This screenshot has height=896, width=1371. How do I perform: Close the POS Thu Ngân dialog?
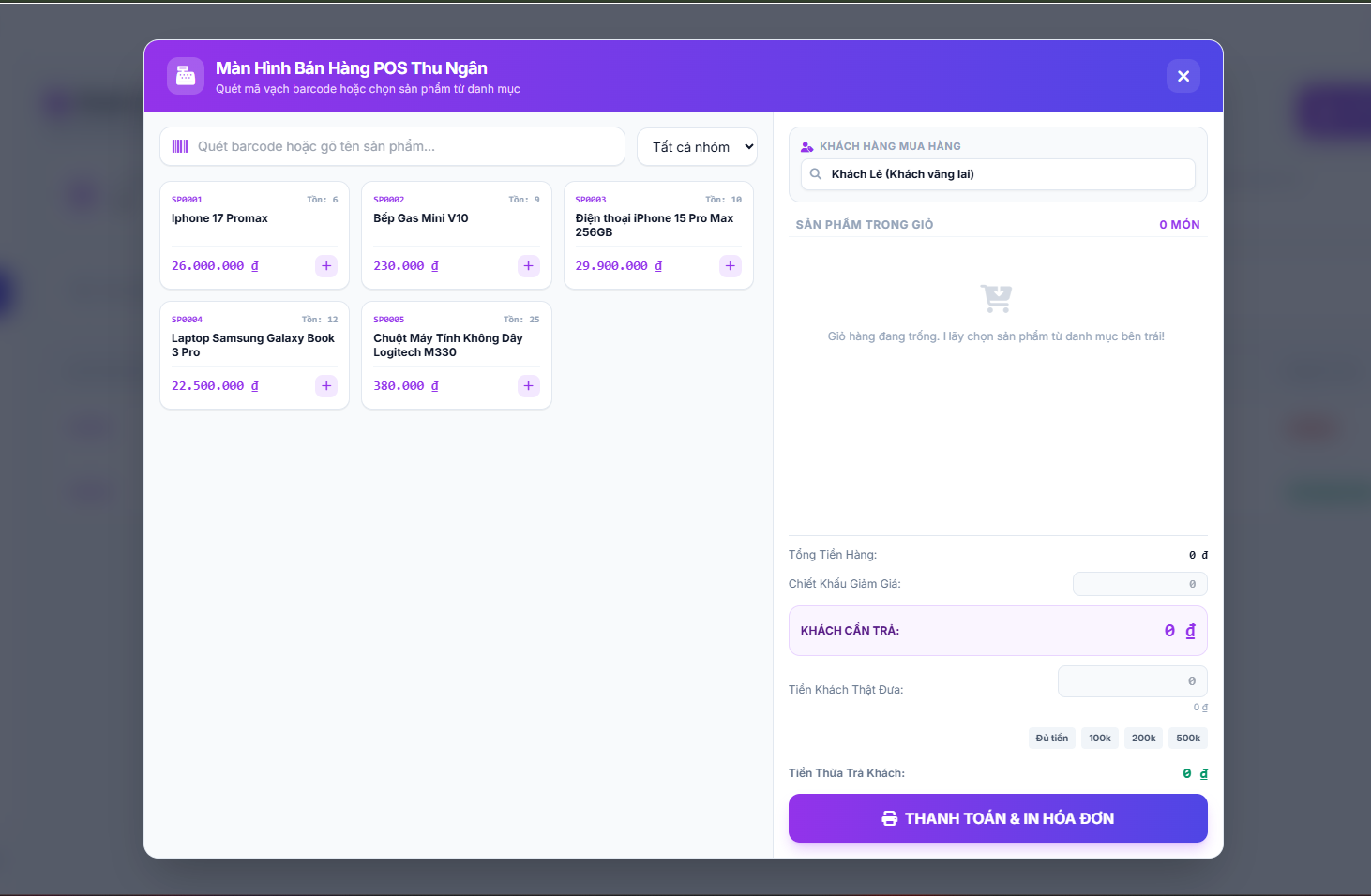point(1183,76)
